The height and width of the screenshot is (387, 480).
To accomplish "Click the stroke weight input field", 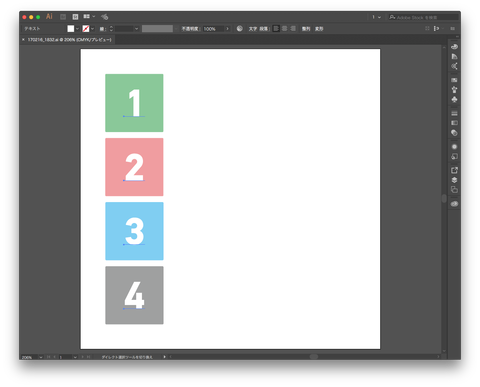I will point(124,29).
